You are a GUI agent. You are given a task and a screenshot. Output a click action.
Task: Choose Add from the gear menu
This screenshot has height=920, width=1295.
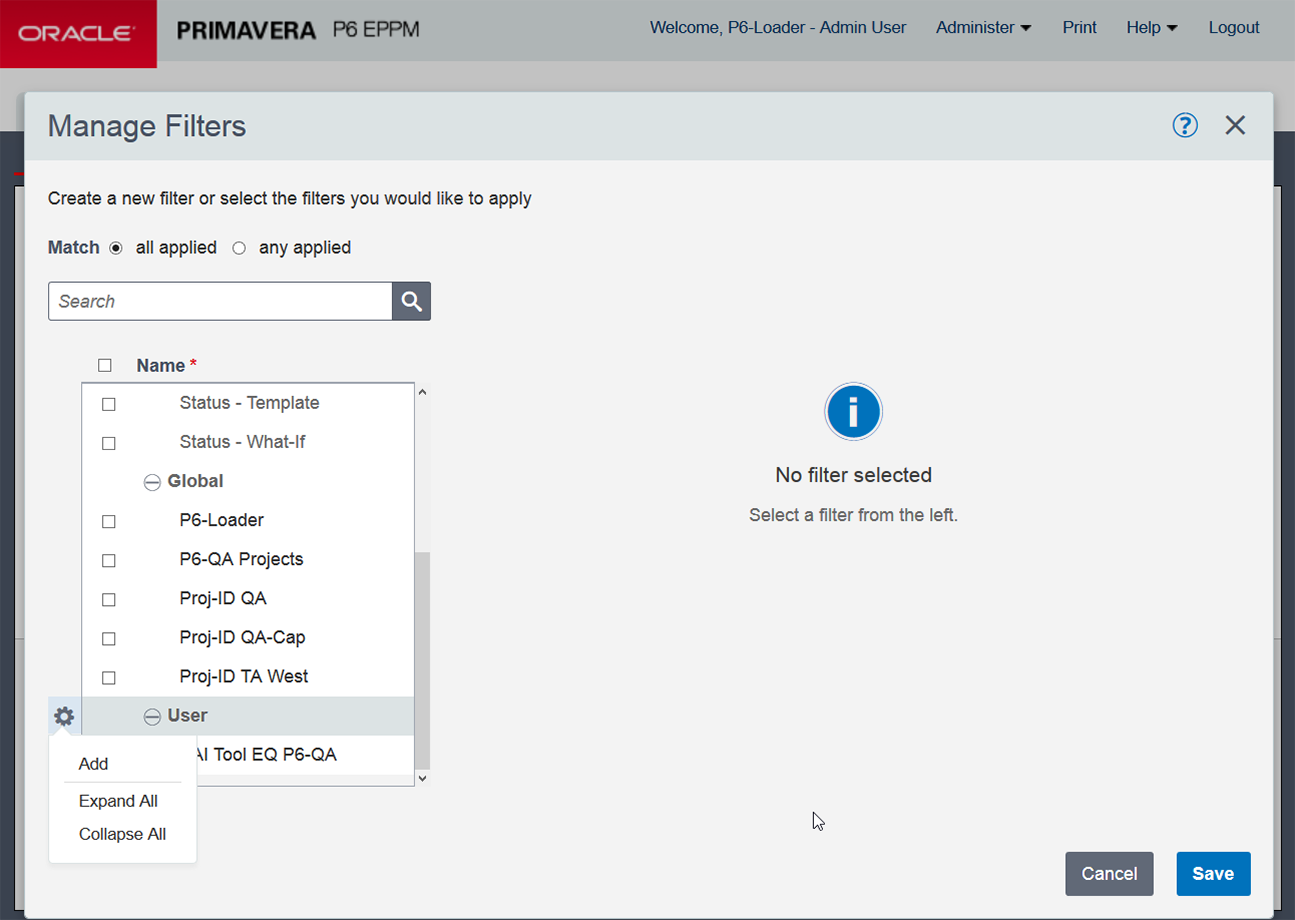(93, 764)
